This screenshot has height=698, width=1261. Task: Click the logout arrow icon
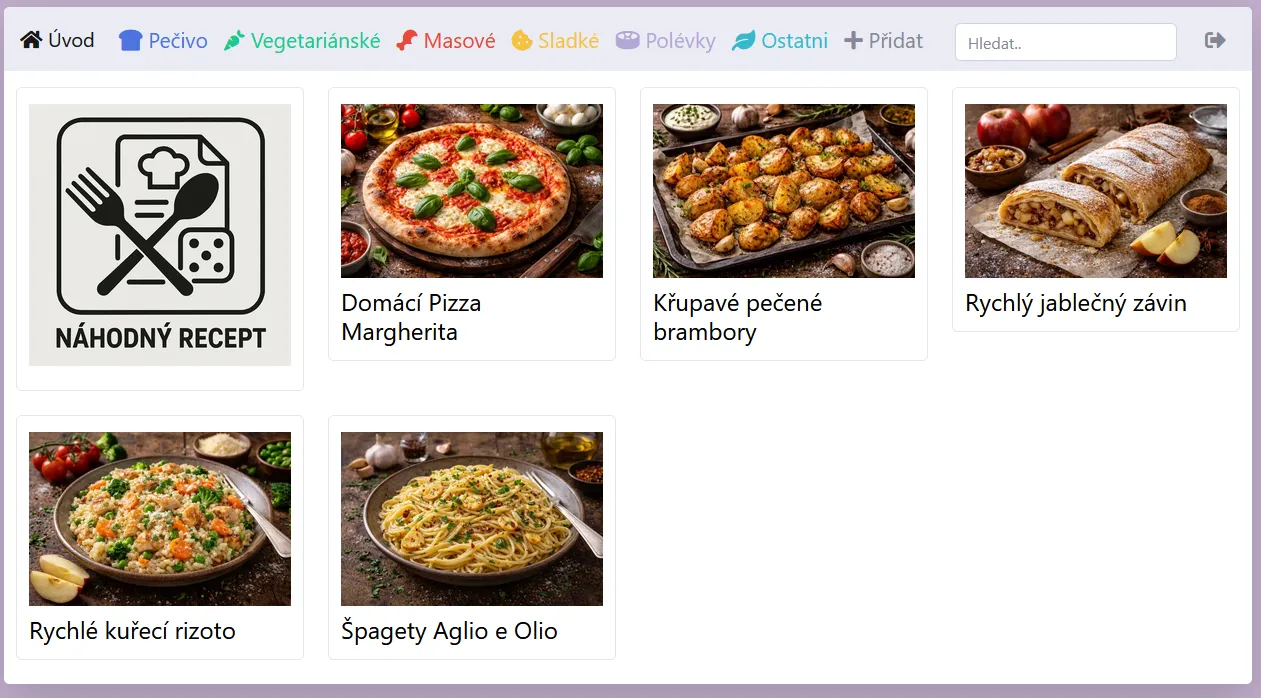coord(1215,40)
